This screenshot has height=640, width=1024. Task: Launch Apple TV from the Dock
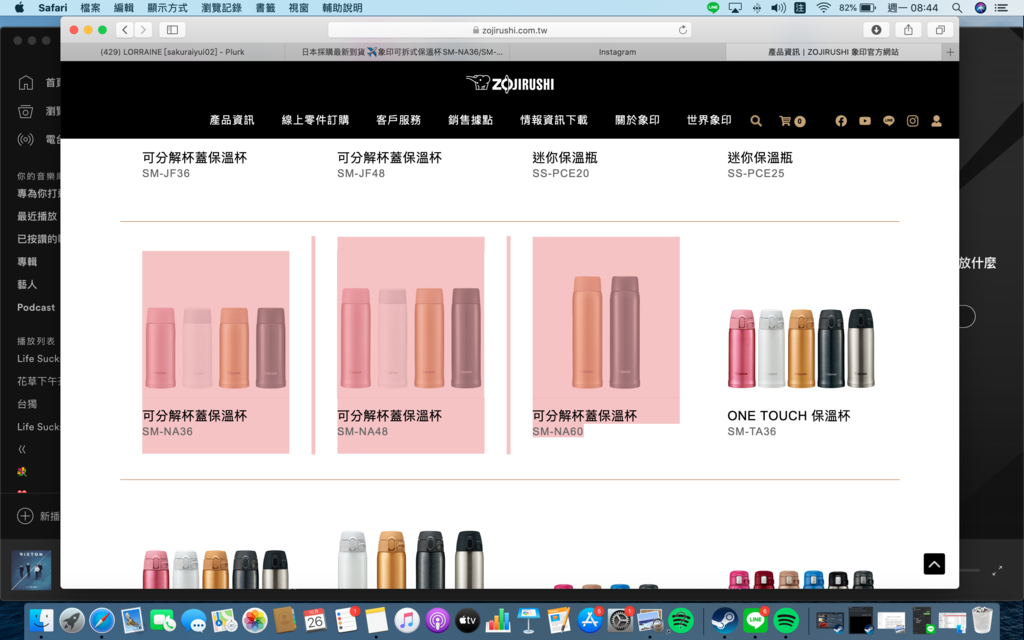click(x=468, y=620)
